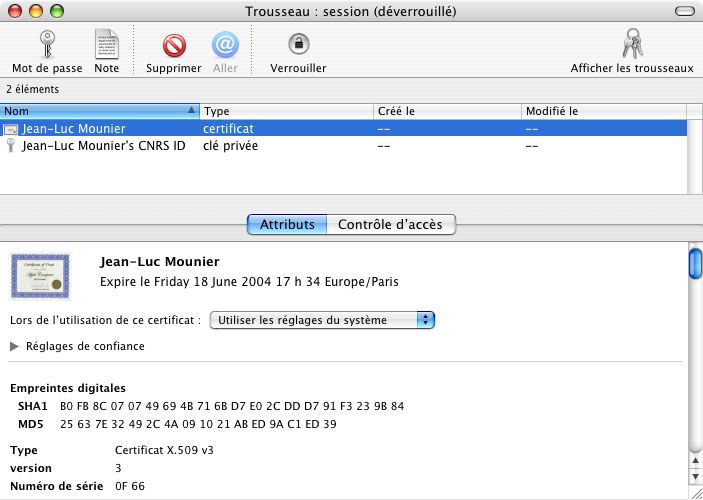This screenshot has height=500, width=703.
Task: Click the Aller @ icon
Action: coord(225,44)
